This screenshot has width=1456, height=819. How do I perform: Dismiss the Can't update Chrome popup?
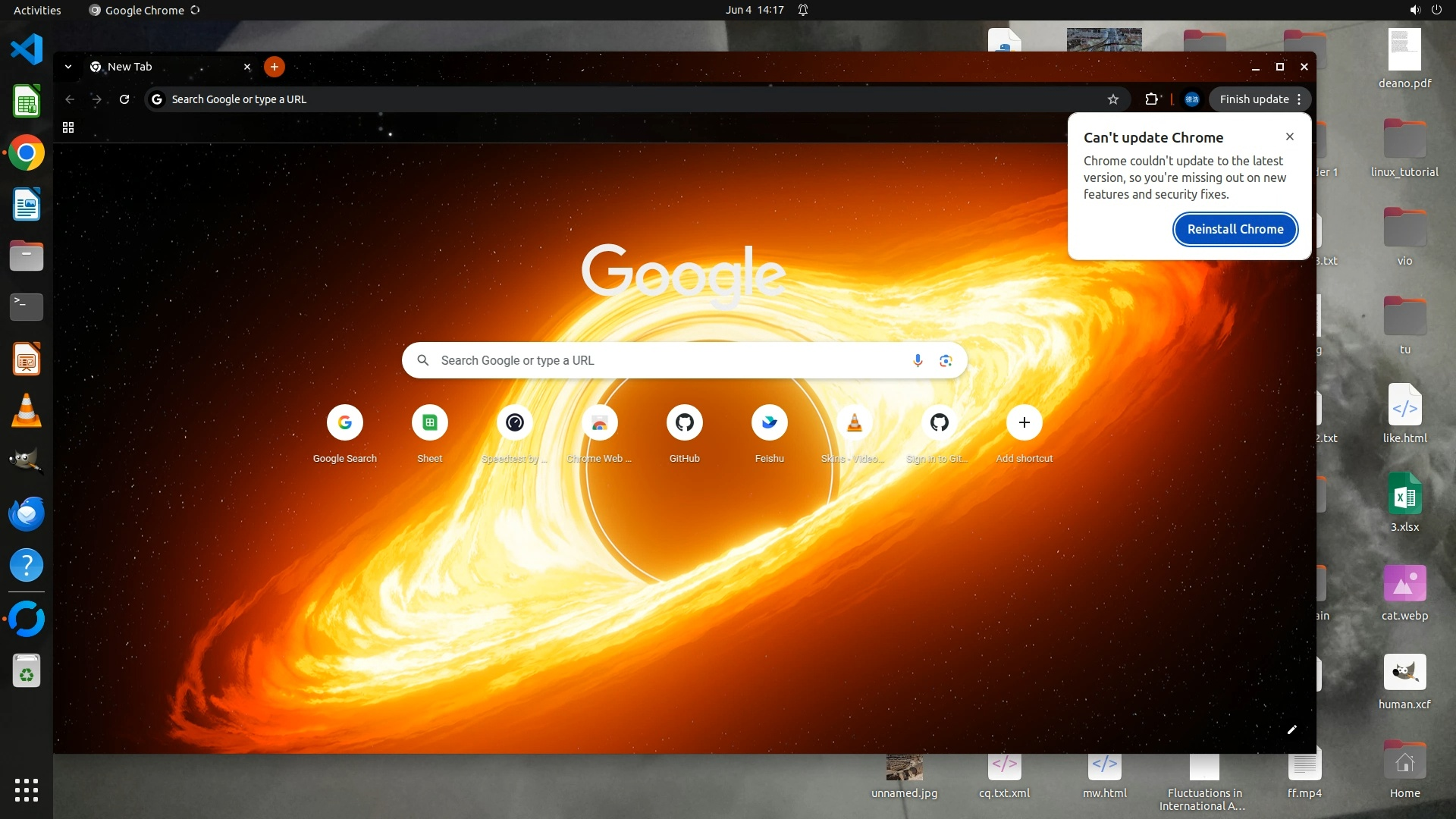(1289, 136)
